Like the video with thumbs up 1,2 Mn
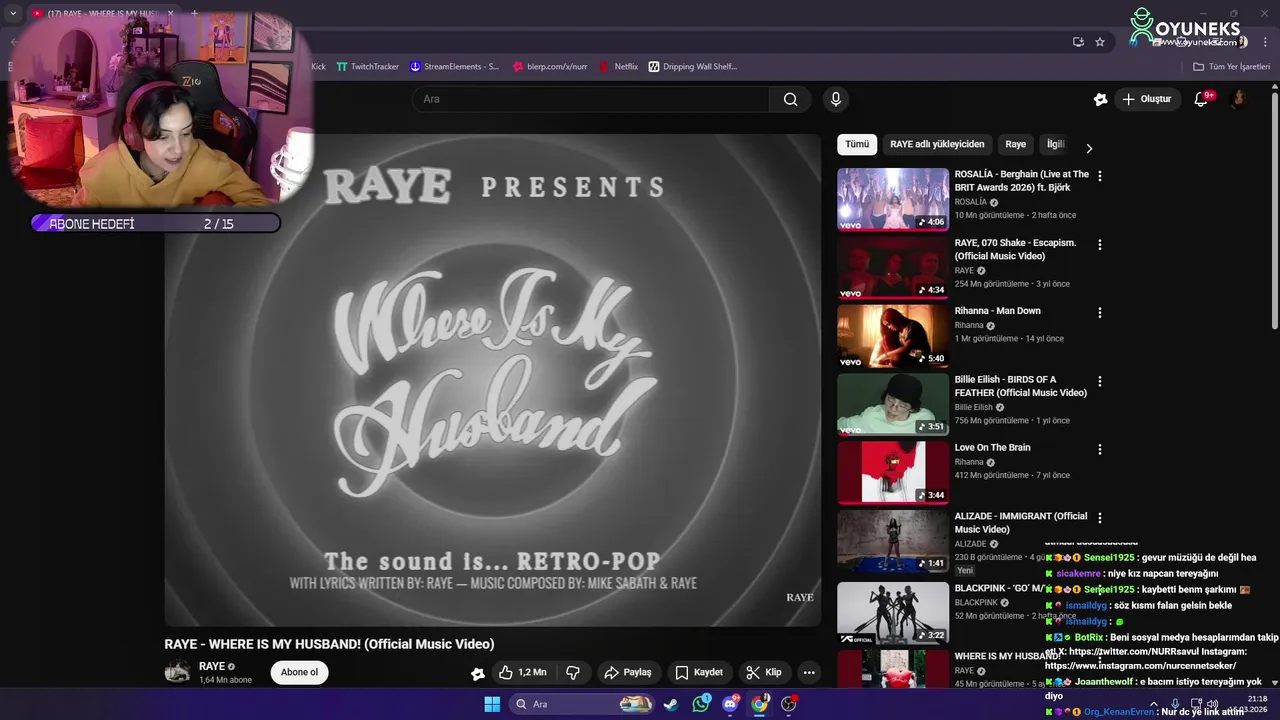 (x=523, y=672)
